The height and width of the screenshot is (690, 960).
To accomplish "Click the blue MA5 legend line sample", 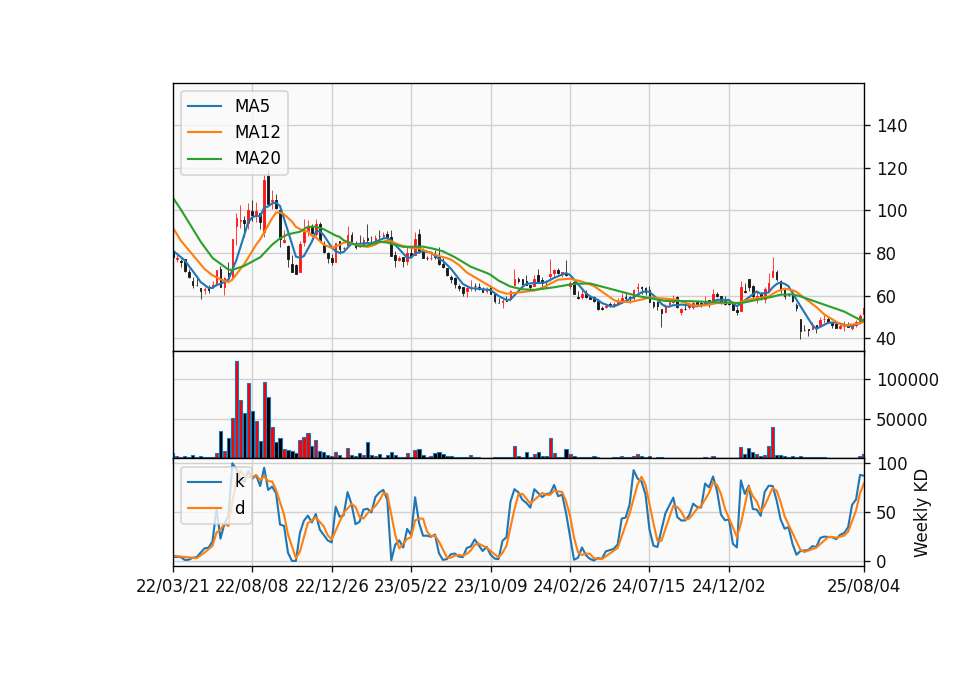I will click(204, 107).
